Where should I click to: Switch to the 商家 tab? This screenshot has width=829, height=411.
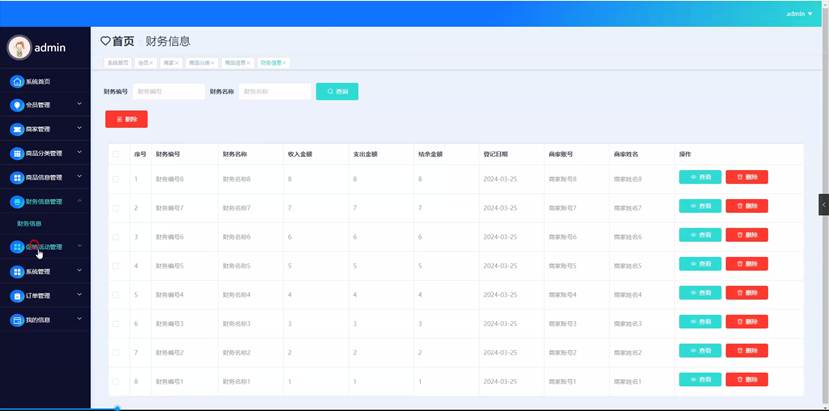[x=171, y=63]
